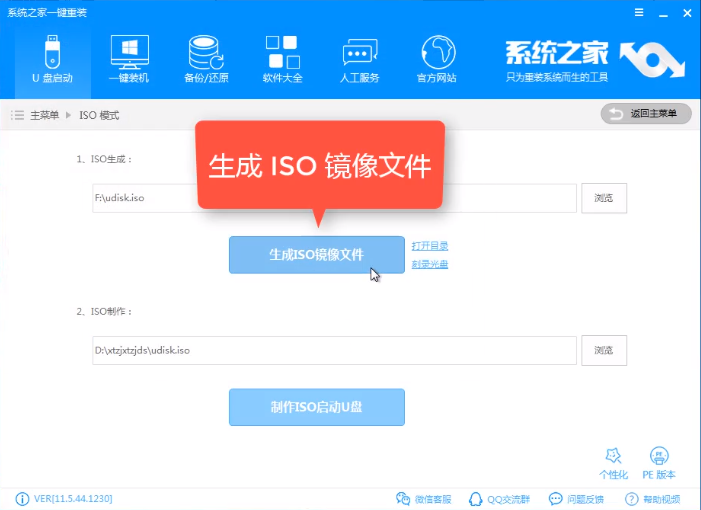Viewport: 701px width, 510px height.
Task: Open 人工服务 human support
Action: point(360,57)
